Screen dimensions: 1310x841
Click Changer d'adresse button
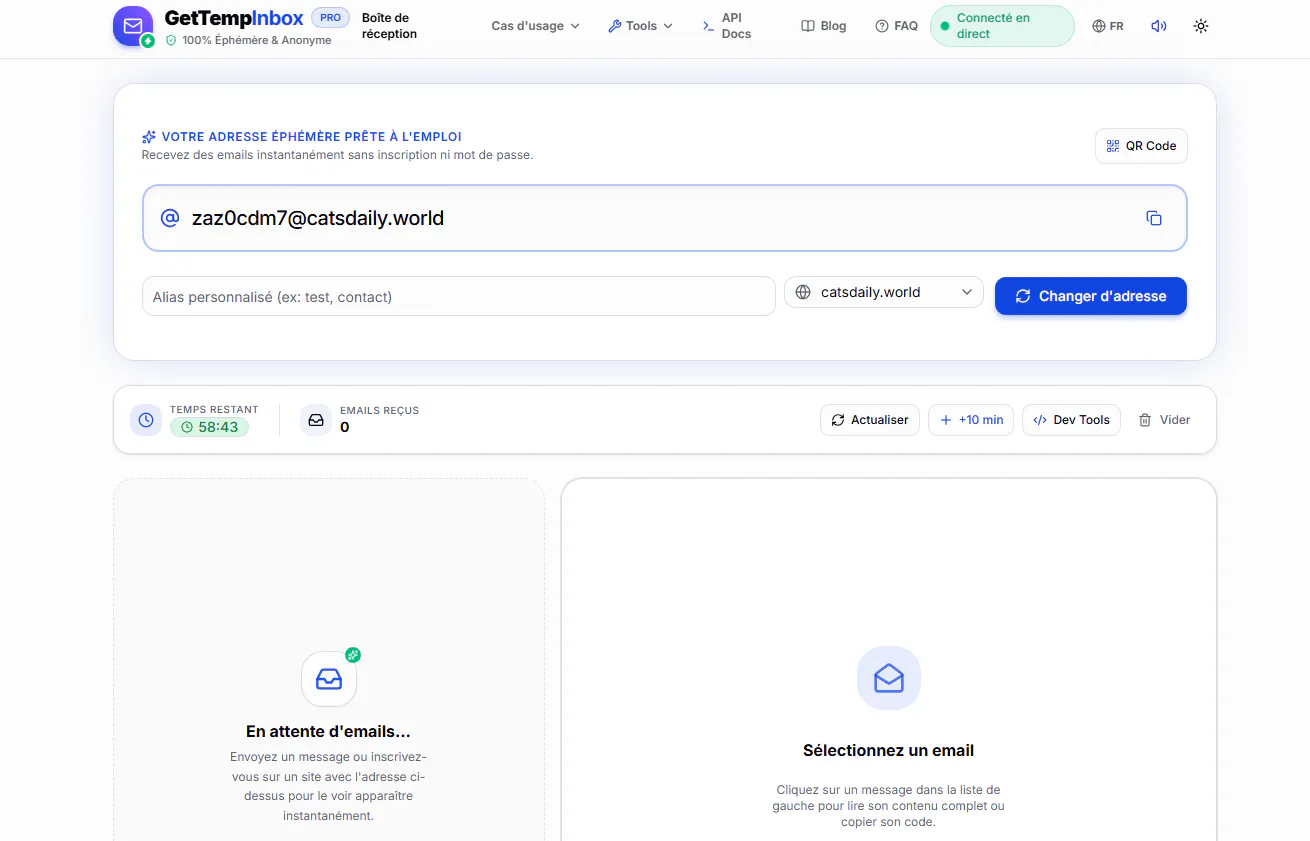[1091, 296]
